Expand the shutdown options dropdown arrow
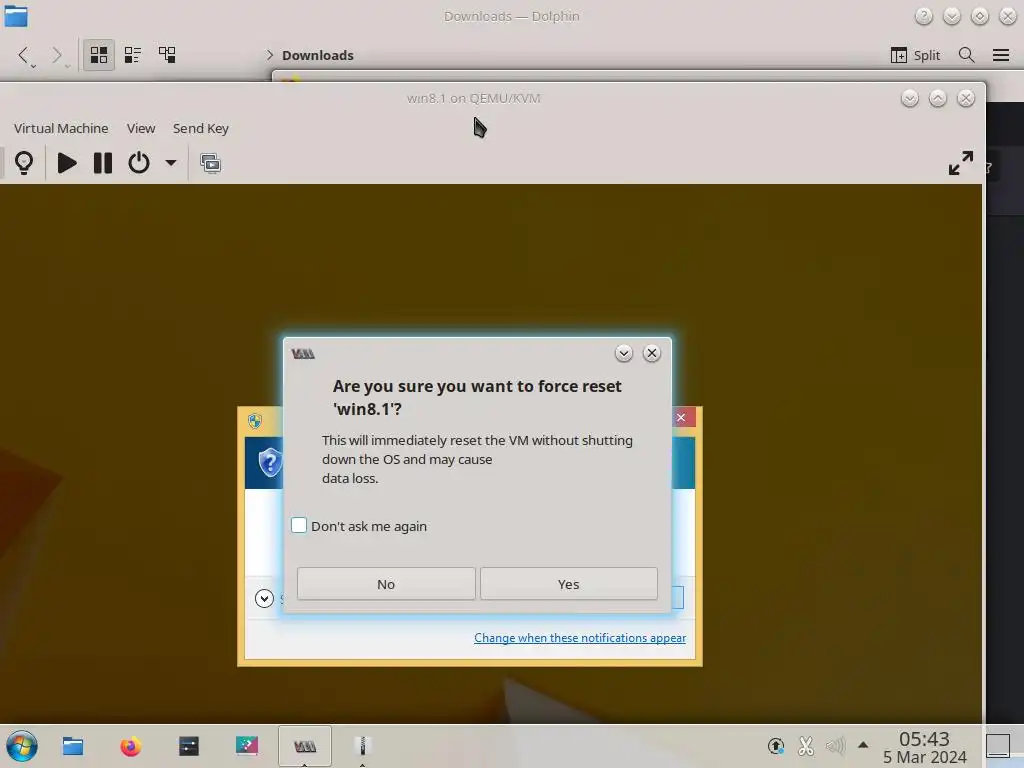Viewport: 1024px width, 768px height. coord(170,163)
